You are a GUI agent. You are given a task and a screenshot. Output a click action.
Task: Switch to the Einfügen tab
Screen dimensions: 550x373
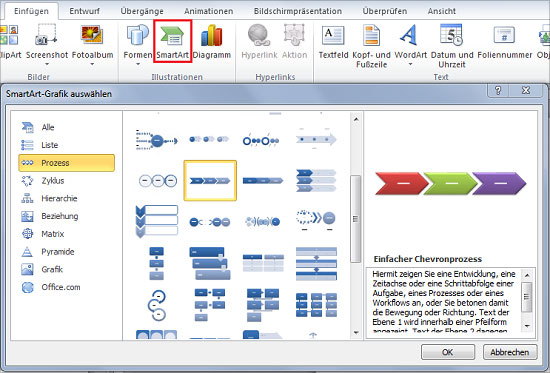point(31,11)
